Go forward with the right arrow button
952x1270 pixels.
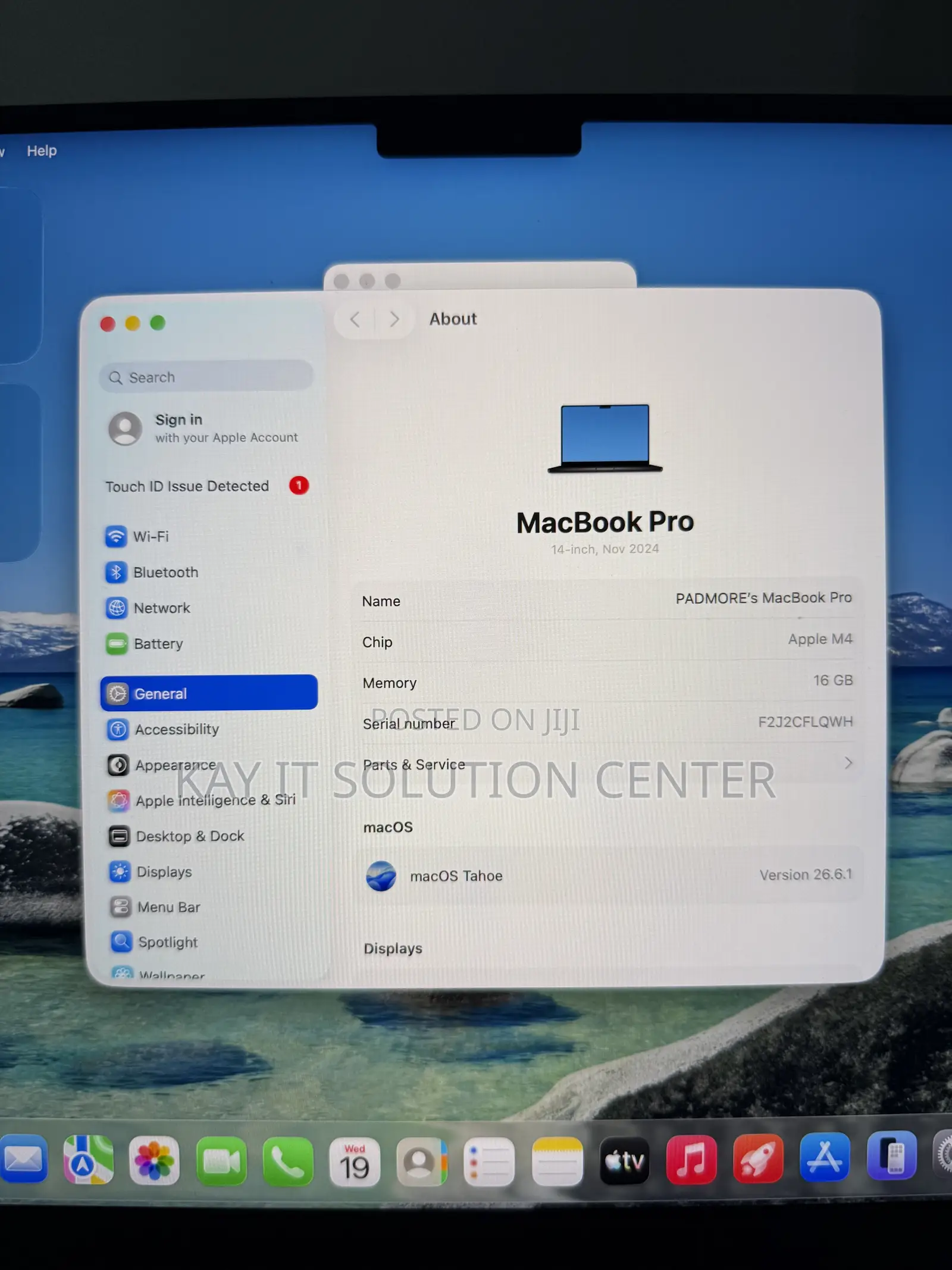[394, 320]
